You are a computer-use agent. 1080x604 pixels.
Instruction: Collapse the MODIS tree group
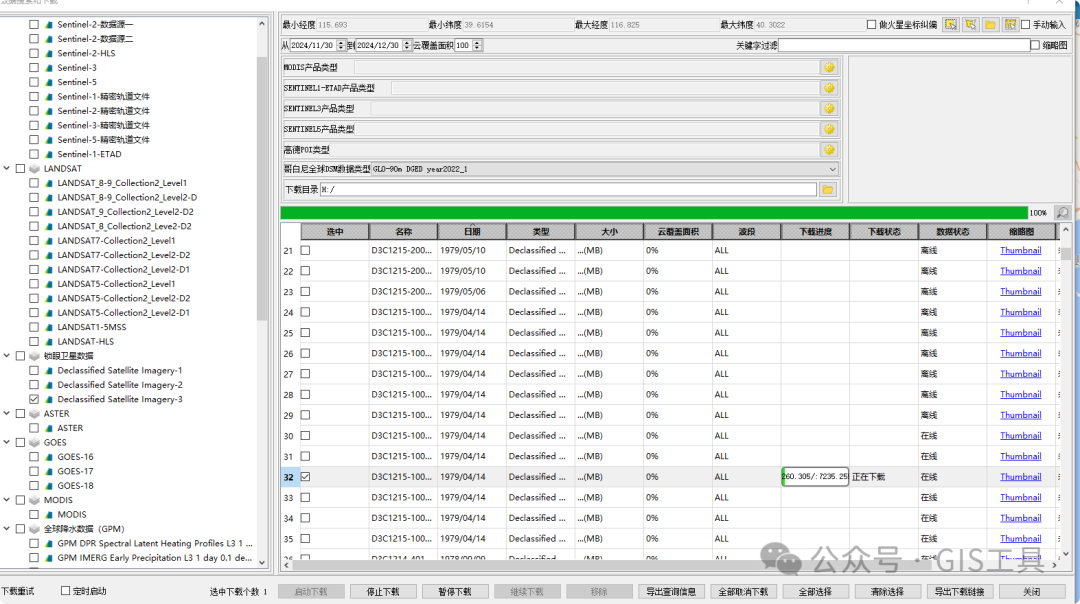[x=7, y=501]
